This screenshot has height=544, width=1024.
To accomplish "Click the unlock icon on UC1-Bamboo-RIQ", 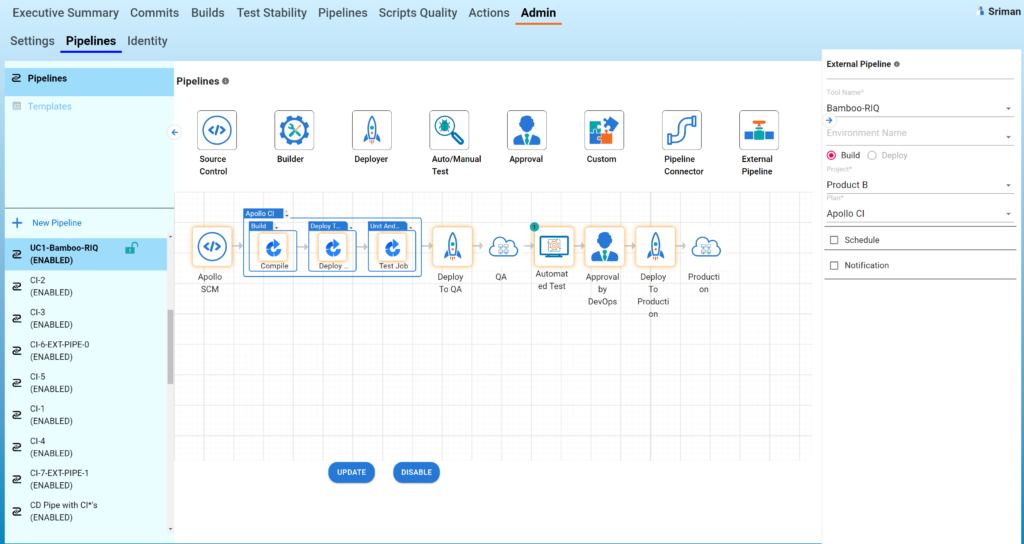I will pyautogui.click(x=131, y=248).
